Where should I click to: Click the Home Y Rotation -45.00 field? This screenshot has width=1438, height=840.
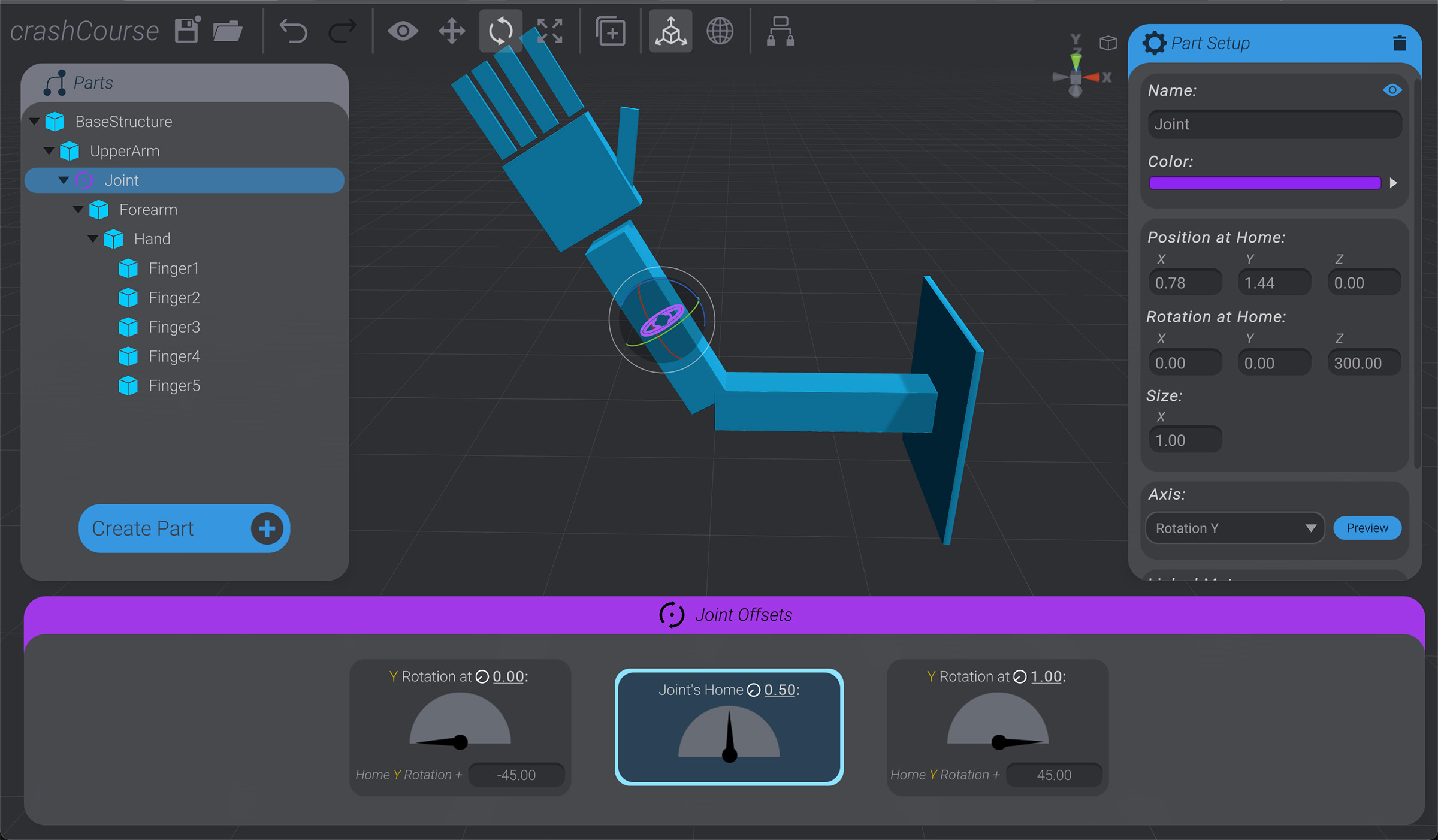click(x=516, y=774)
